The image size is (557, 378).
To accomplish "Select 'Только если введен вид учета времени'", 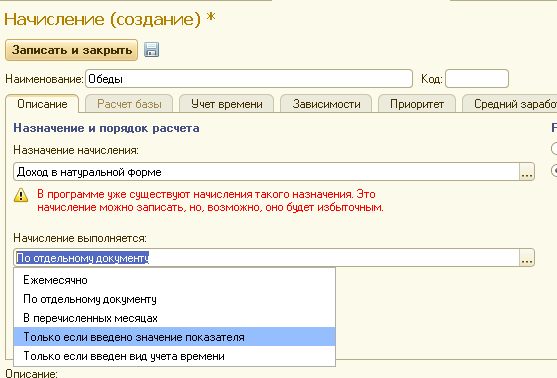I will (x=174, y=356).
